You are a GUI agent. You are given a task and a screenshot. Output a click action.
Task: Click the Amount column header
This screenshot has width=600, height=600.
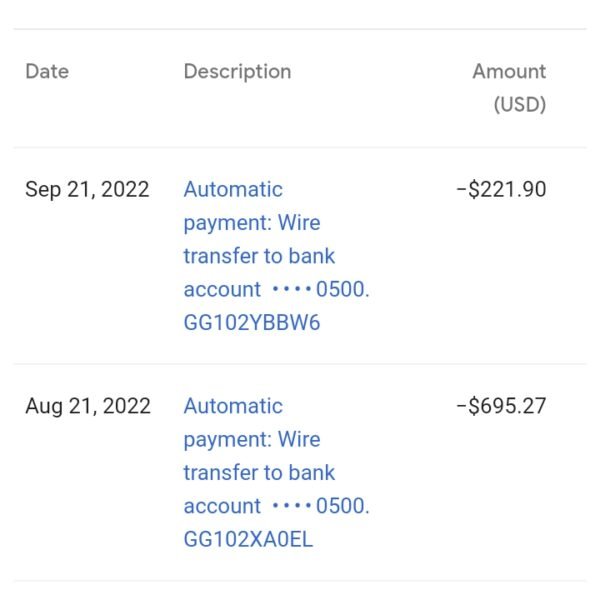point(509,72)
